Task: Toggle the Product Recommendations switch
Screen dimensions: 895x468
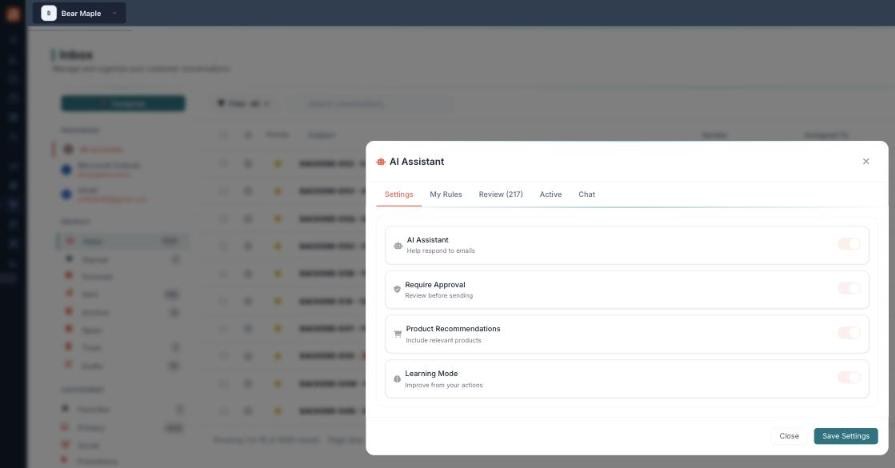Action: (x=849, y=333)
